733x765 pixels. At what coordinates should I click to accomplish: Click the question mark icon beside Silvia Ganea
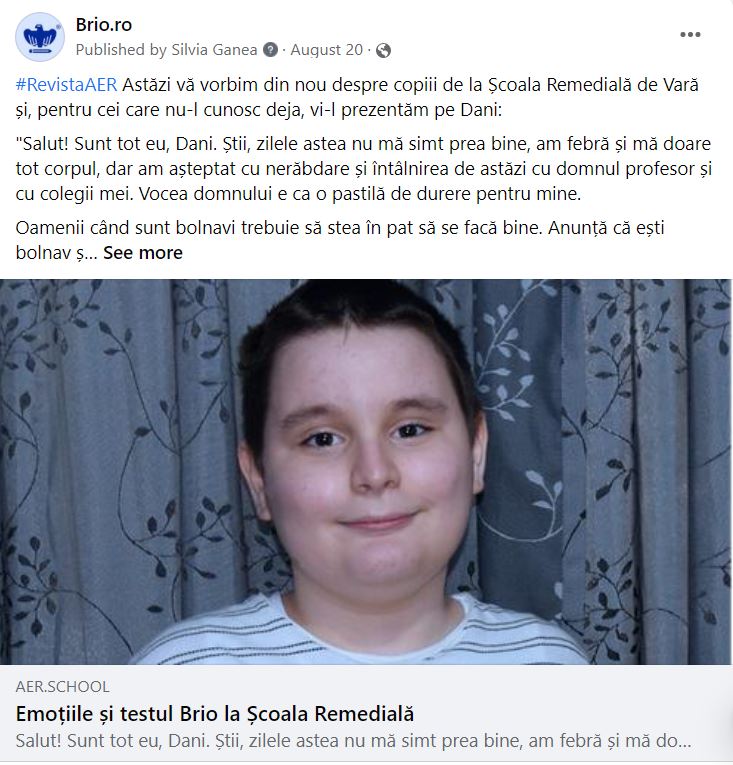(270, 50)
